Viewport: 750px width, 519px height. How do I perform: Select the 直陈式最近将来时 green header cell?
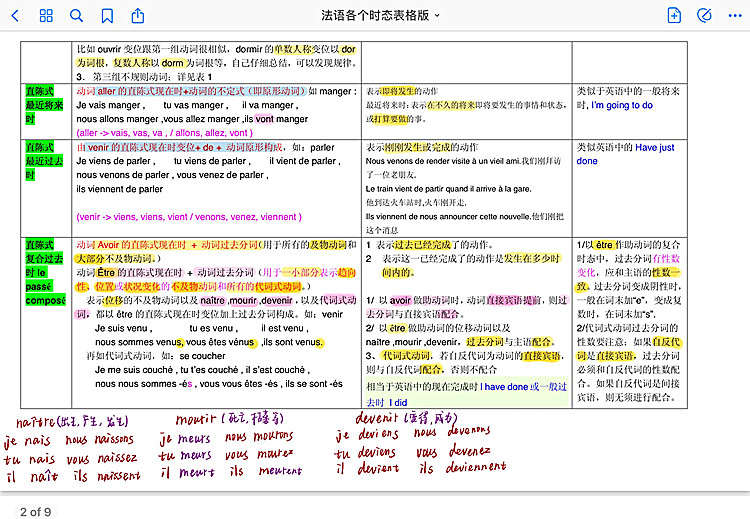[44, 104]
